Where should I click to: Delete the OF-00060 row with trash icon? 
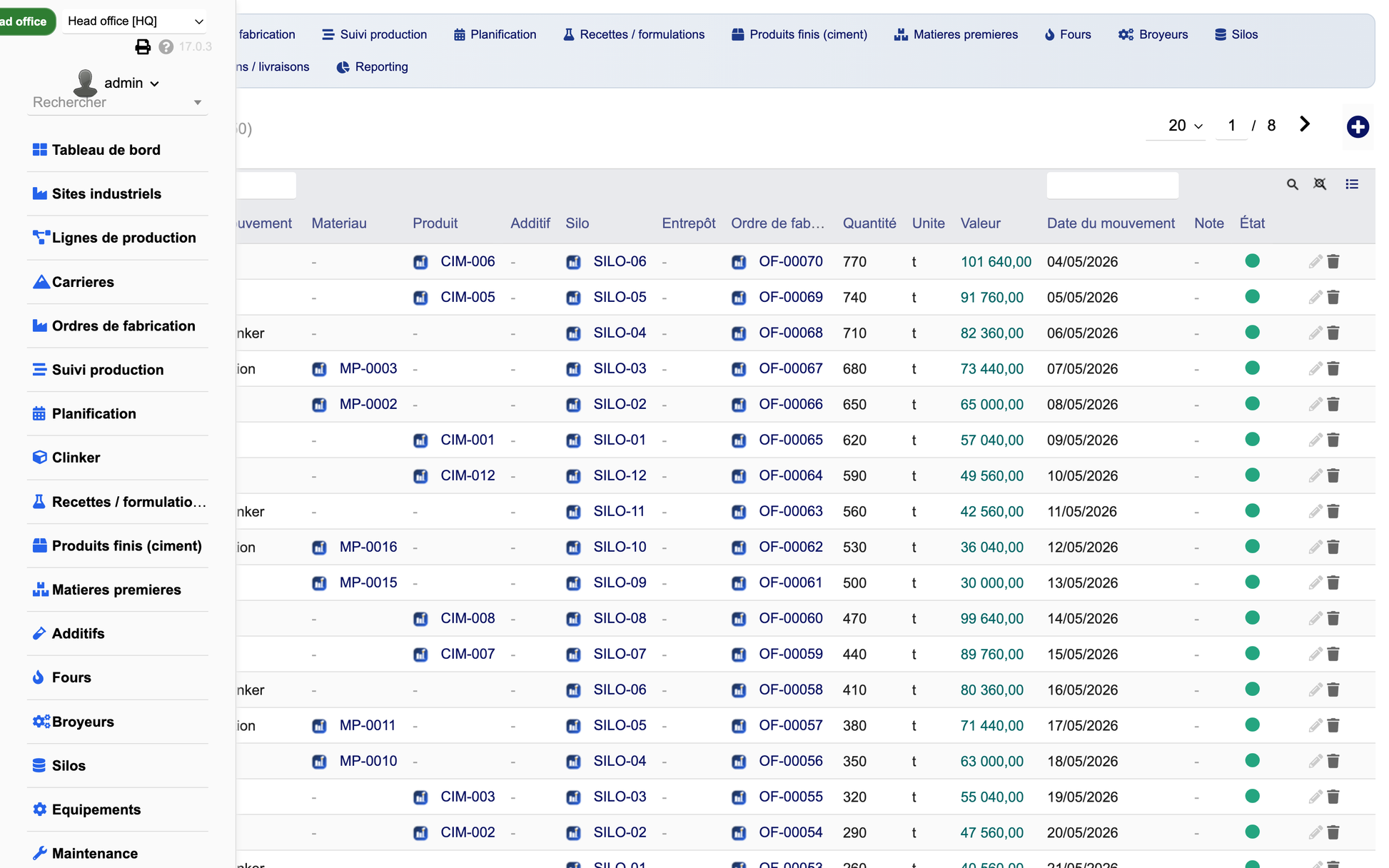pyautogui.click(x=1333, y=619)
